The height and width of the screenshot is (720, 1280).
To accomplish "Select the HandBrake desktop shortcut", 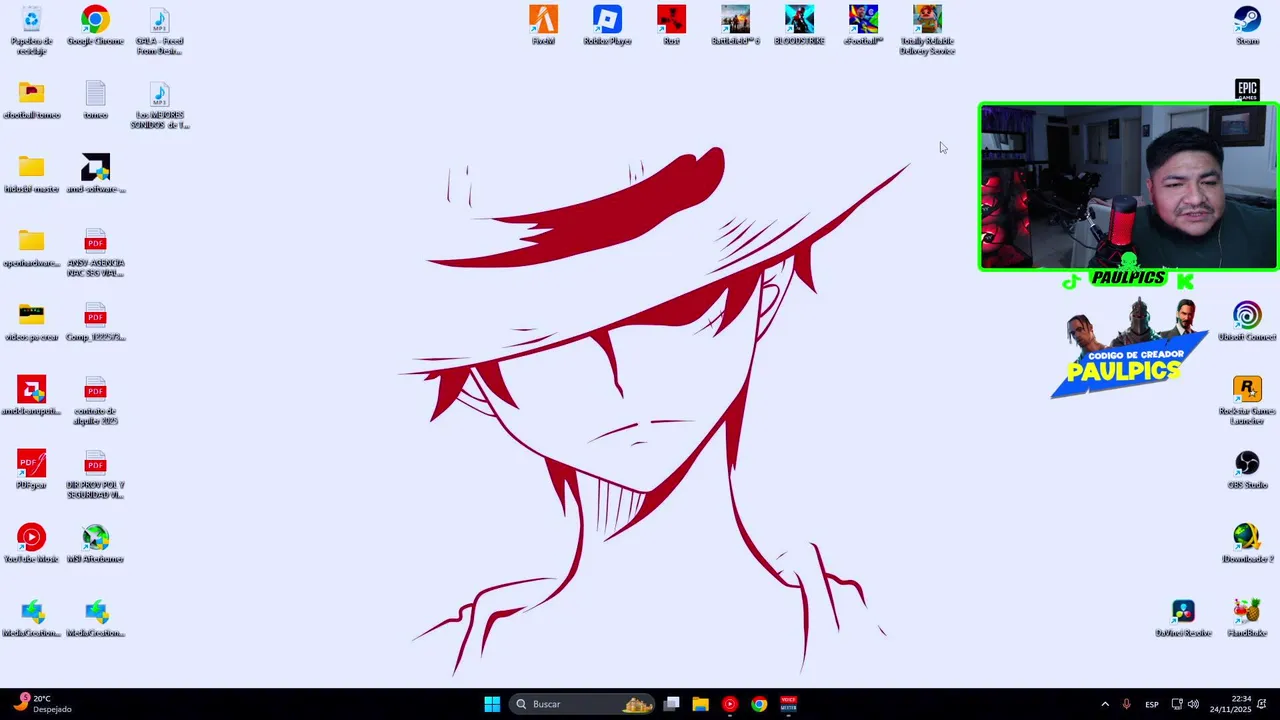I will point(1247,618).
